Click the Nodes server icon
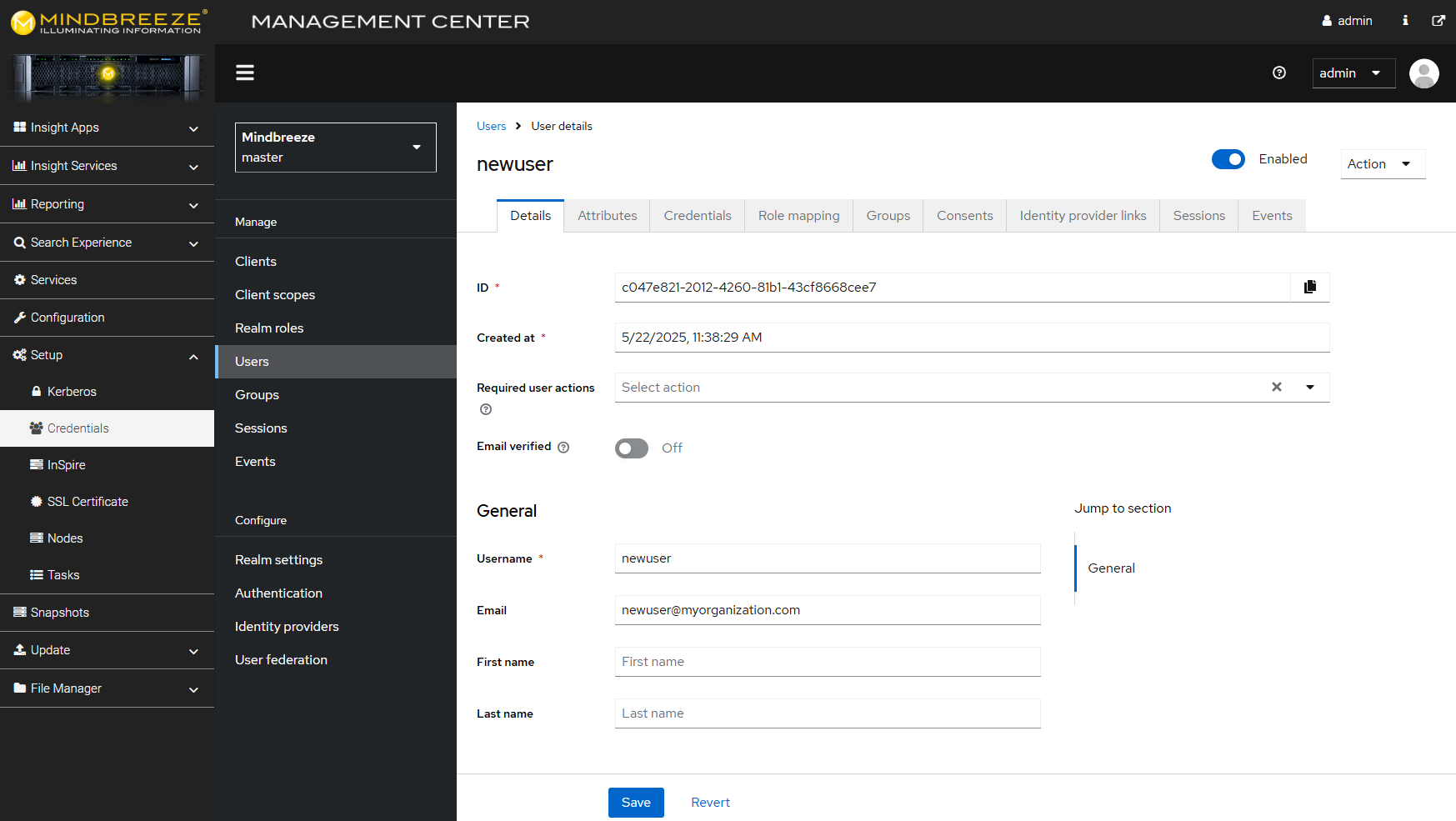Viewport: 1456px width, 821px height. [37, 538]
